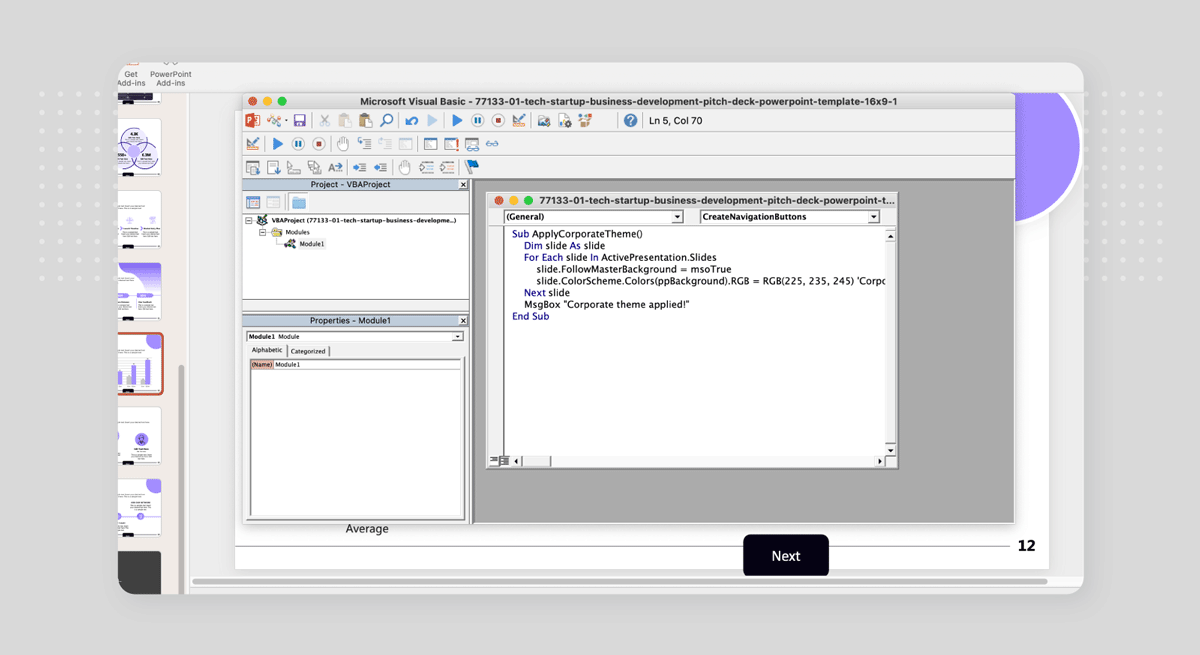Select the highlighted bar-chart slide thumbnail
This screenshot has height=655, width=1200.
(140, 364)
